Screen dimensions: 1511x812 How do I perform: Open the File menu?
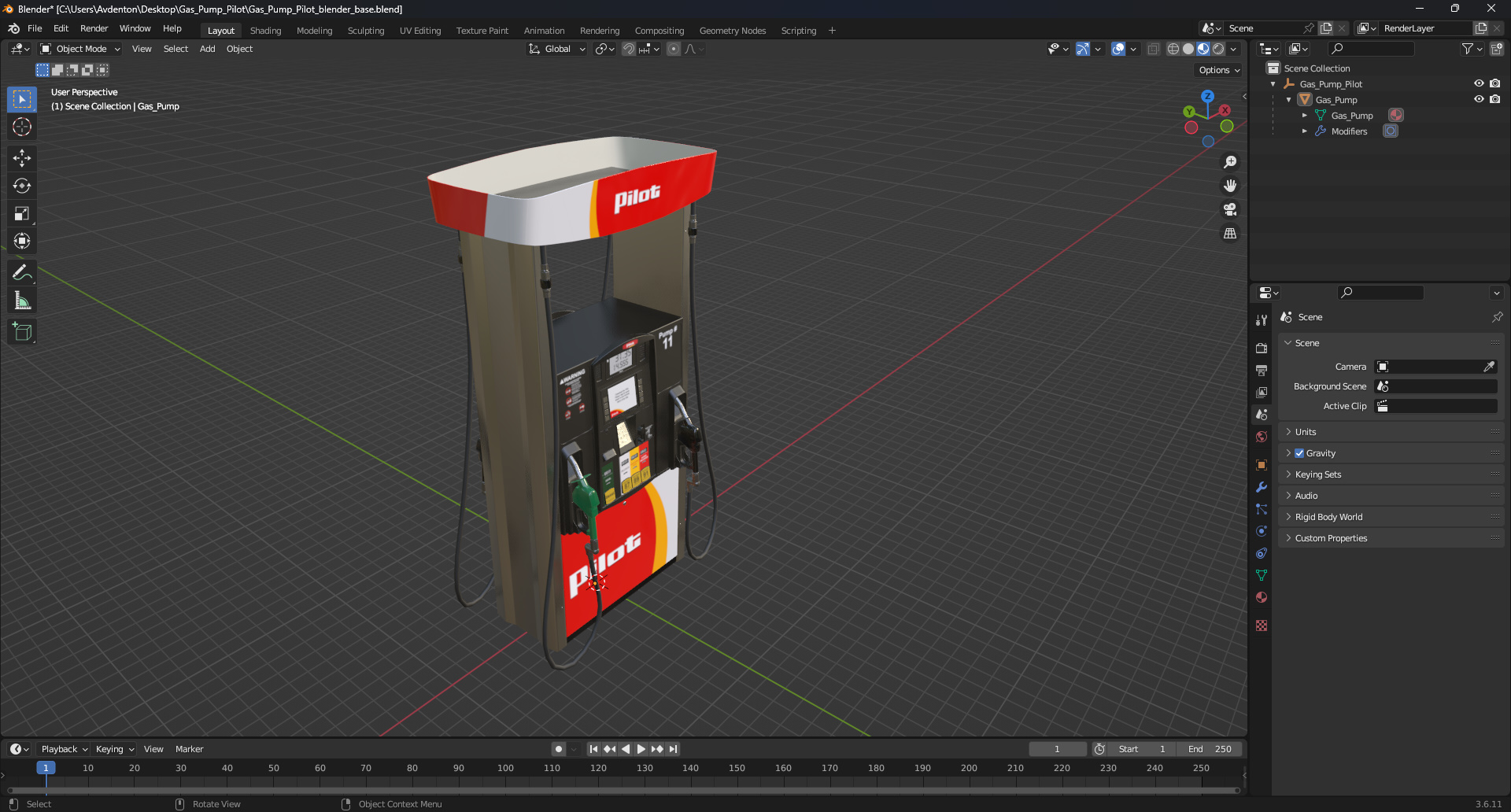click(x=35, y=28)
